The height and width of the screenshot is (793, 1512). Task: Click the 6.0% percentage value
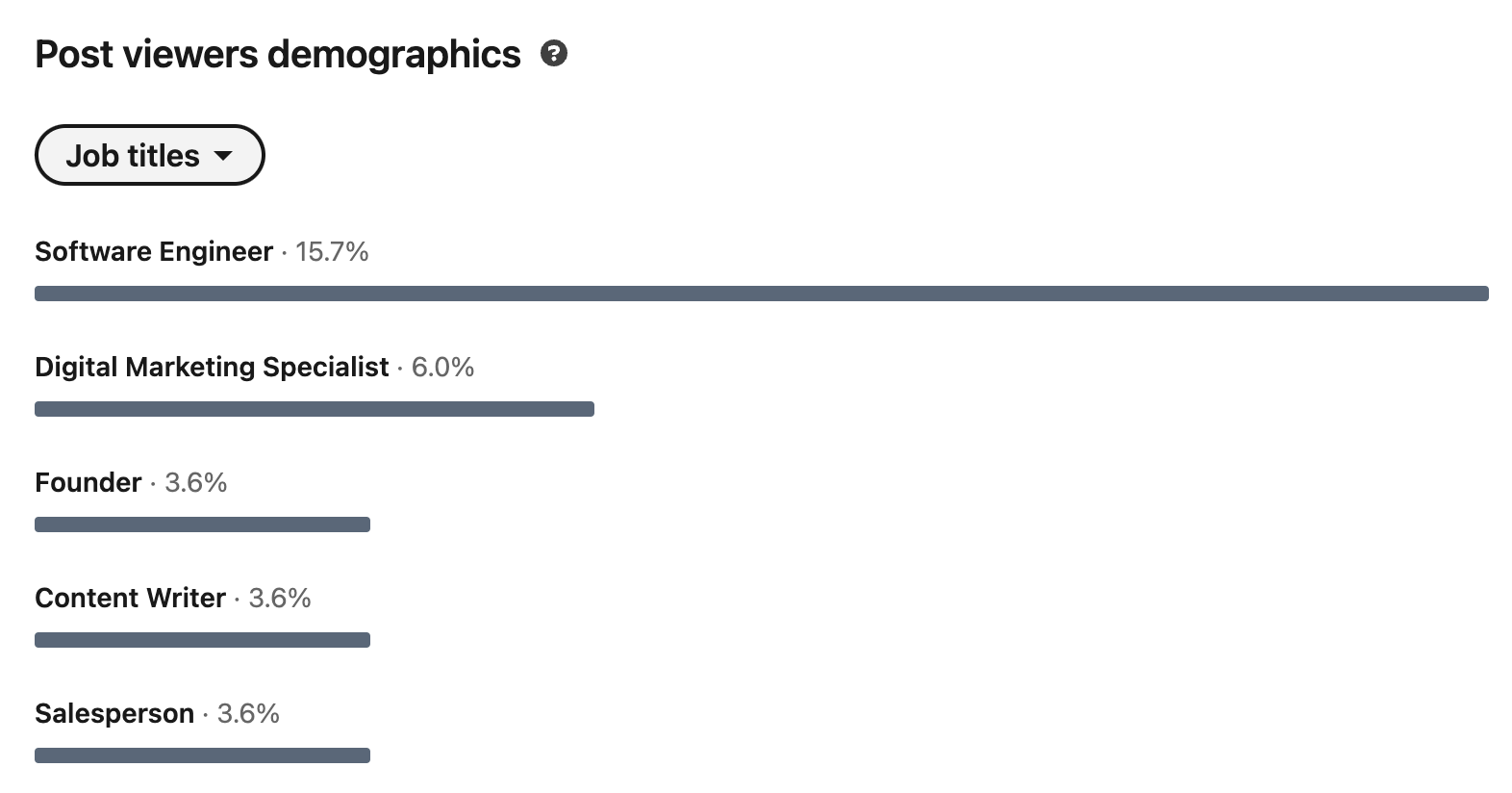pos(442,367)
